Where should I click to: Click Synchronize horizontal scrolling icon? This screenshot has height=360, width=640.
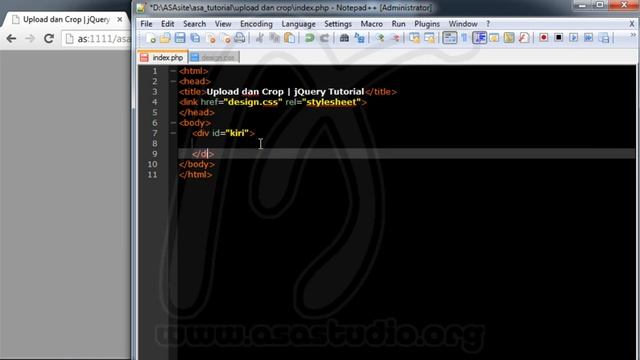(x=429, y=38)
